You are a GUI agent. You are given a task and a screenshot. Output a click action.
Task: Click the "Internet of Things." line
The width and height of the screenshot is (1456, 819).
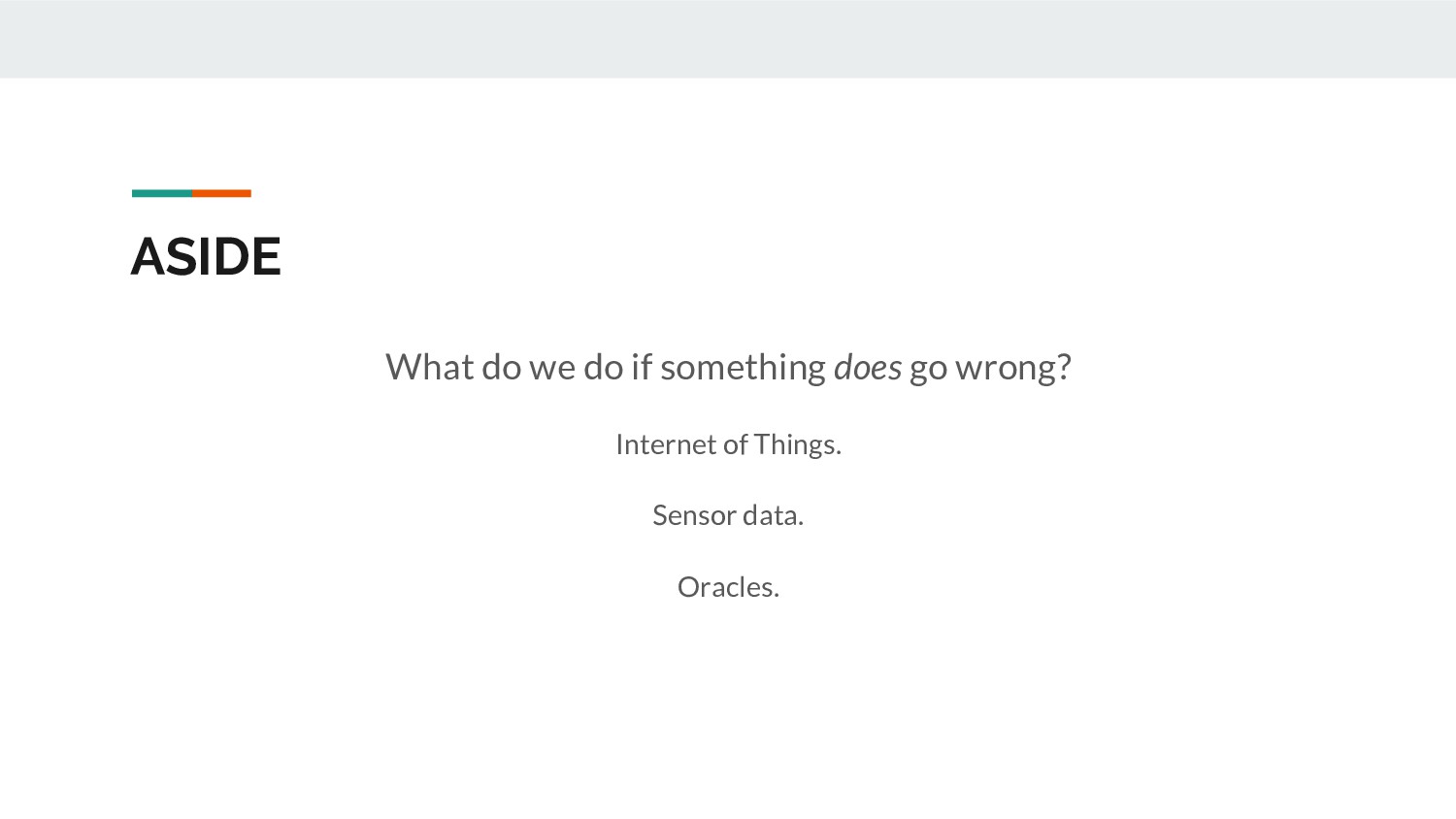tap(728, 444)
